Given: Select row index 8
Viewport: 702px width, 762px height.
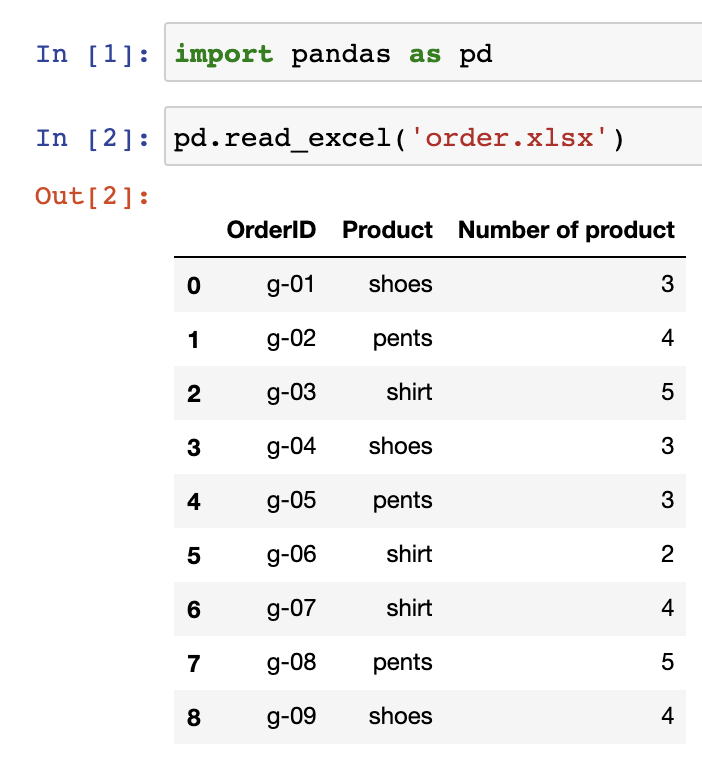Looking at the screenshot, I should 194,718.
